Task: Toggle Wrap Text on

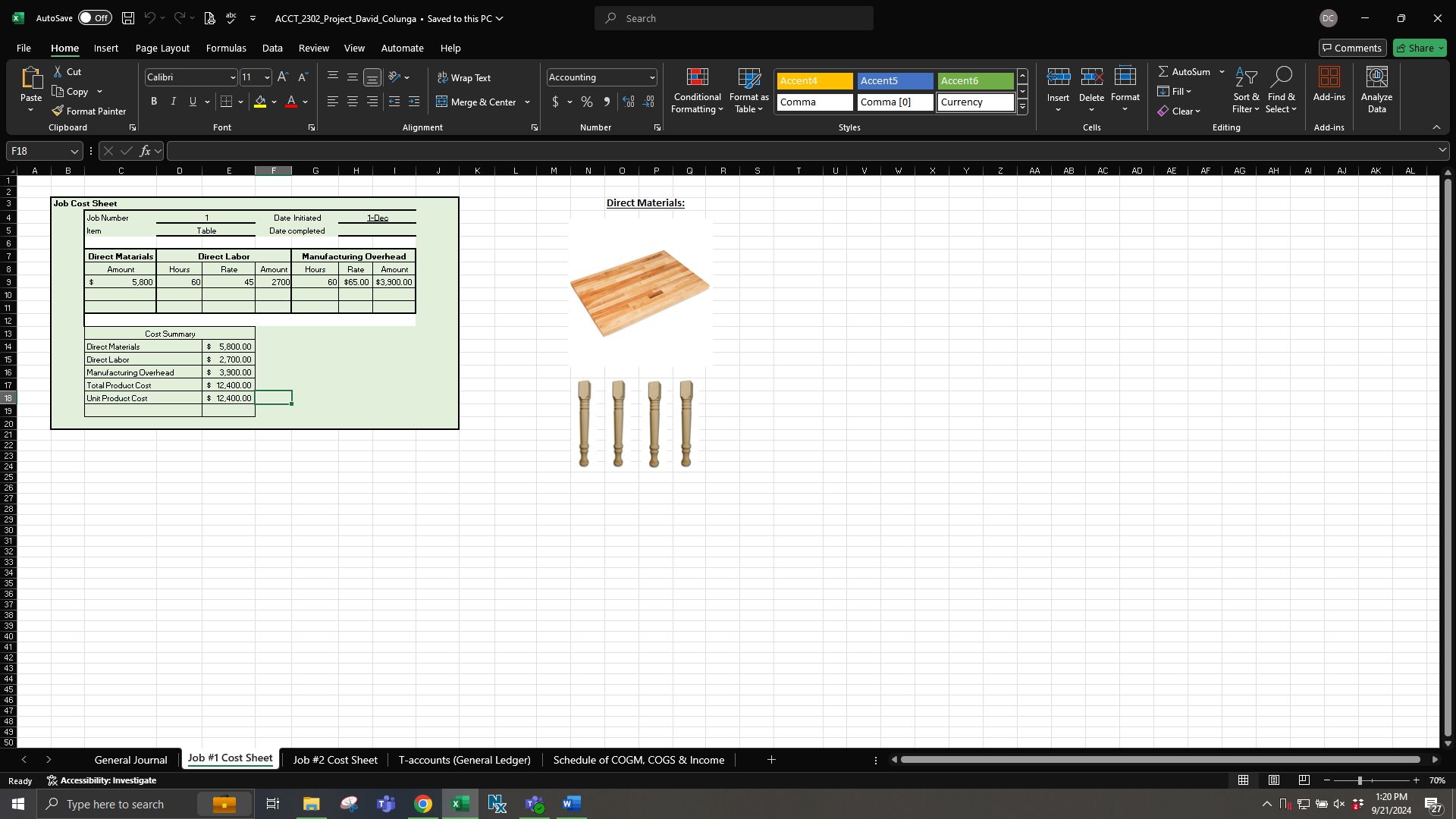Action: (463, 77)
